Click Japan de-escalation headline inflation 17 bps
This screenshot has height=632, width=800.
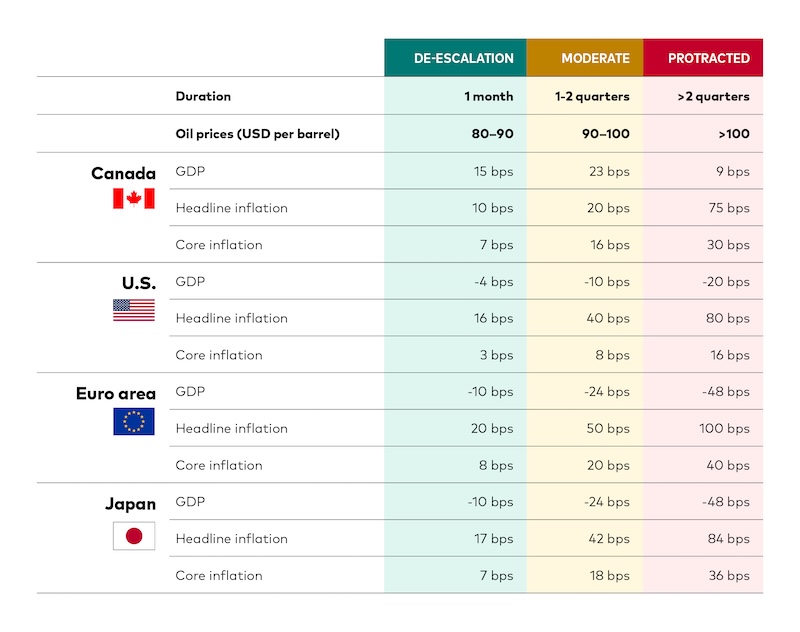[494, 538]
